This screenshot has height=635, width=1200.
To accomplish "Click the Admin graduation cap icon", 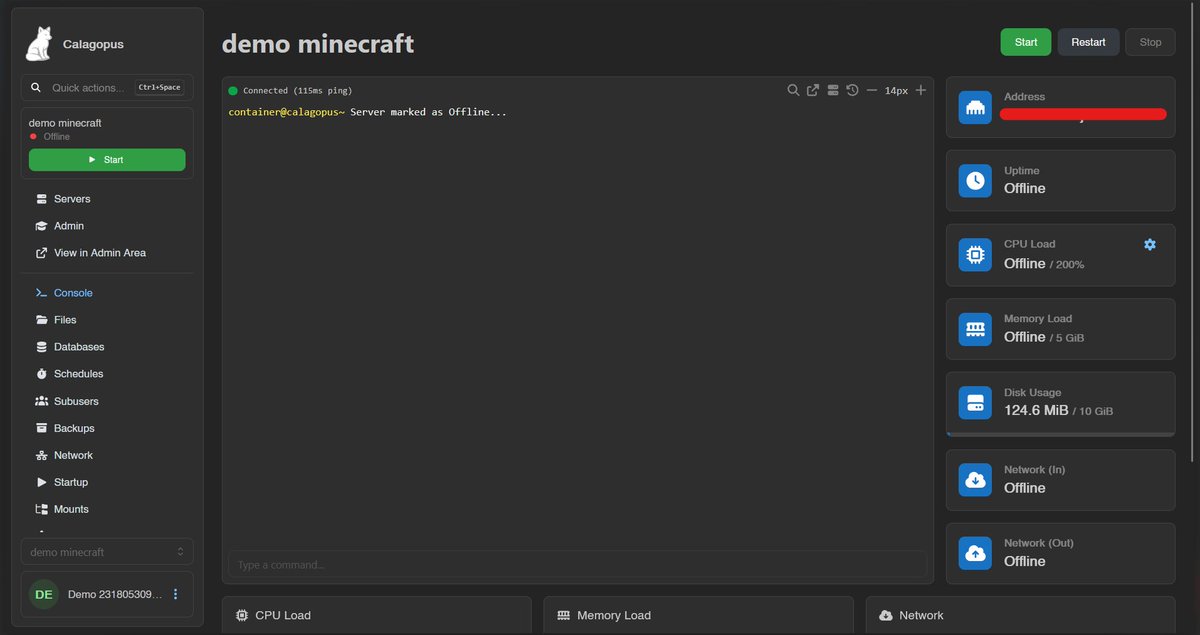I will 41,226.
